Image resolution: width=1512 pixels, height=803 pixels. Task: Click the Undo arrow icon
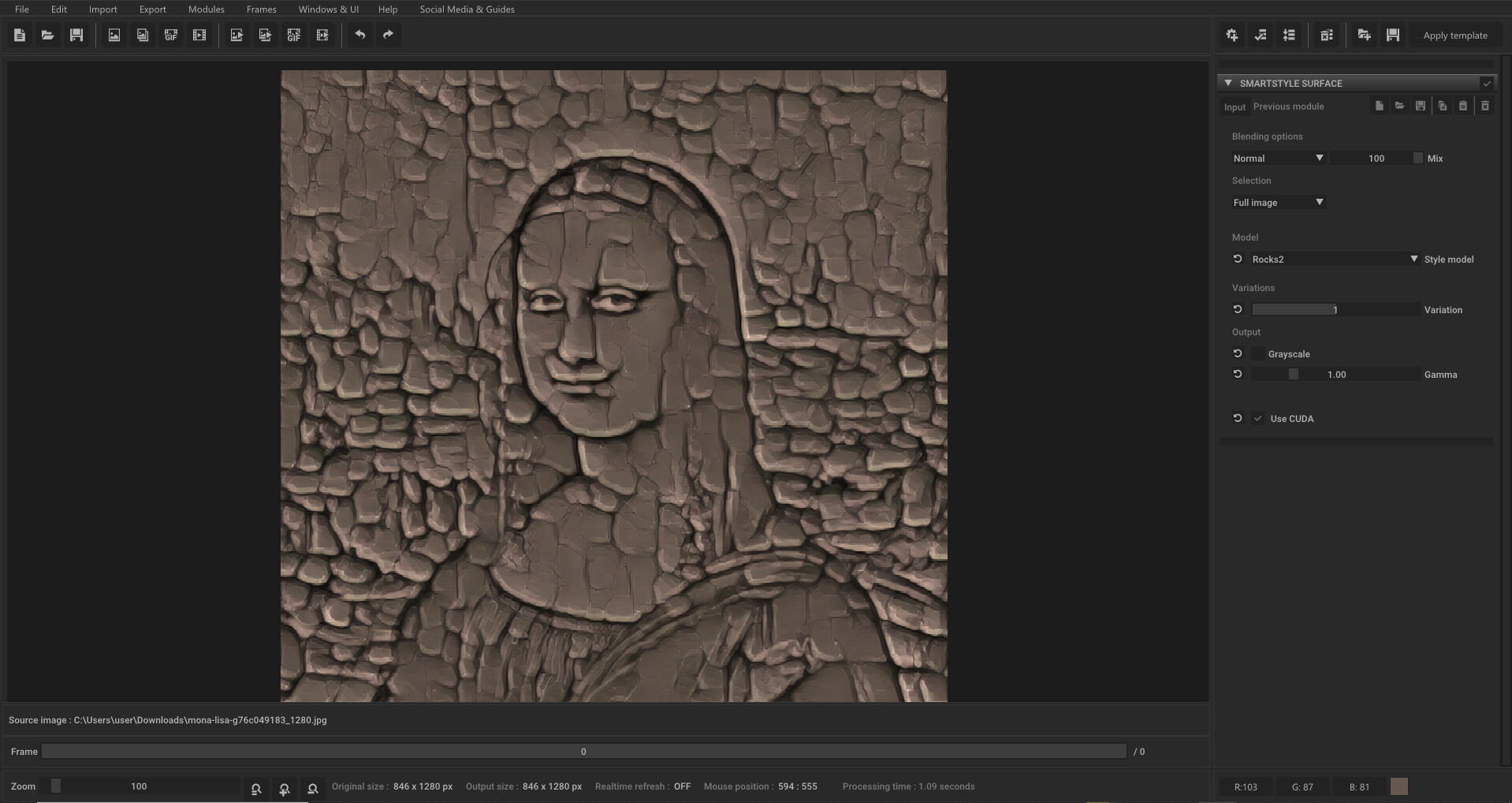point(360,35)
